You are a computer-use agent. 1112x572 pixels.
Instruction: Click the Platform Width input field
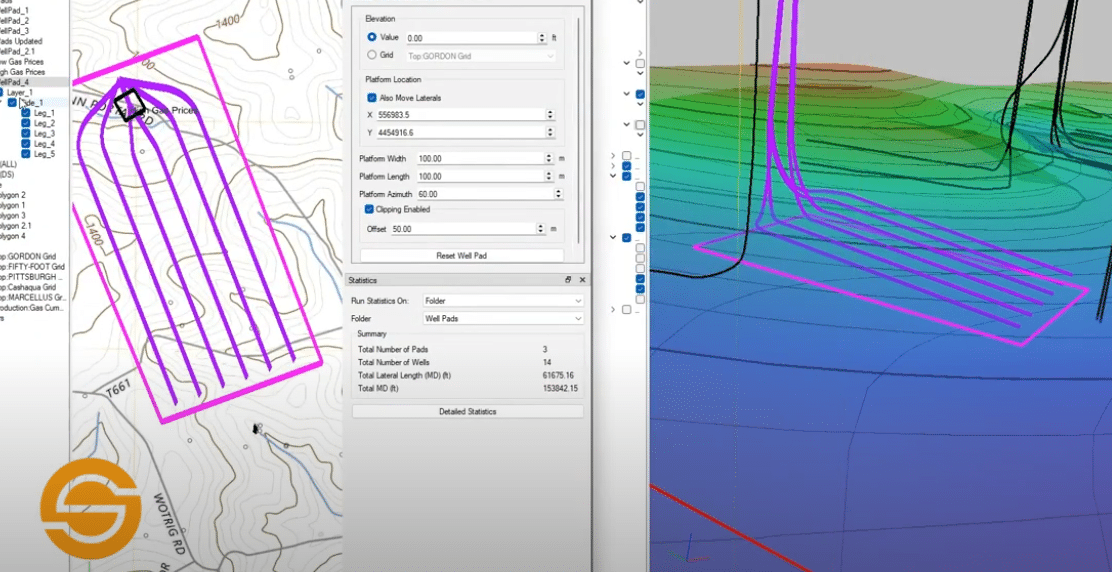(479, 159)
